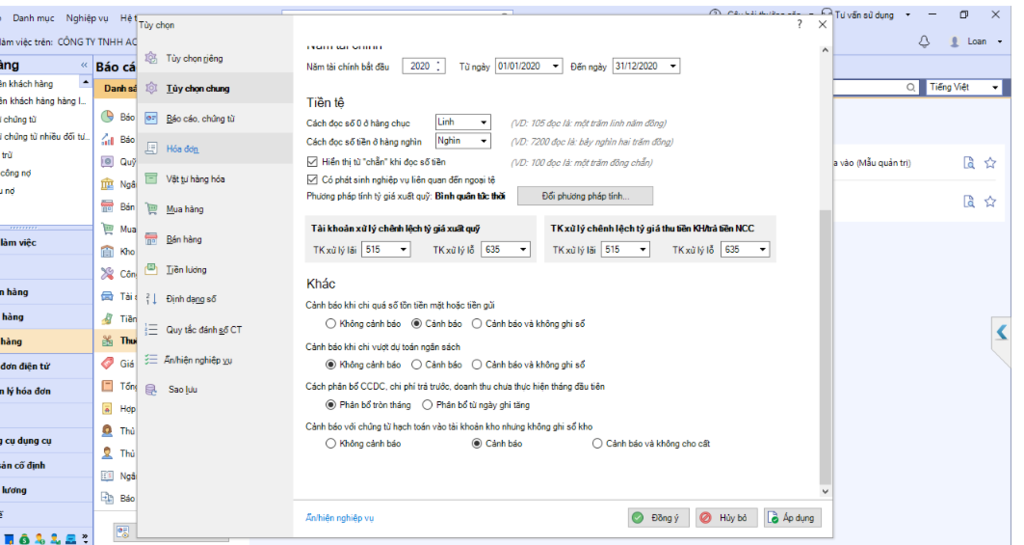Click scroll down arrow in dialog
Screen dimensions: 1024x545
pyautogui.click(x=825, y=491)
